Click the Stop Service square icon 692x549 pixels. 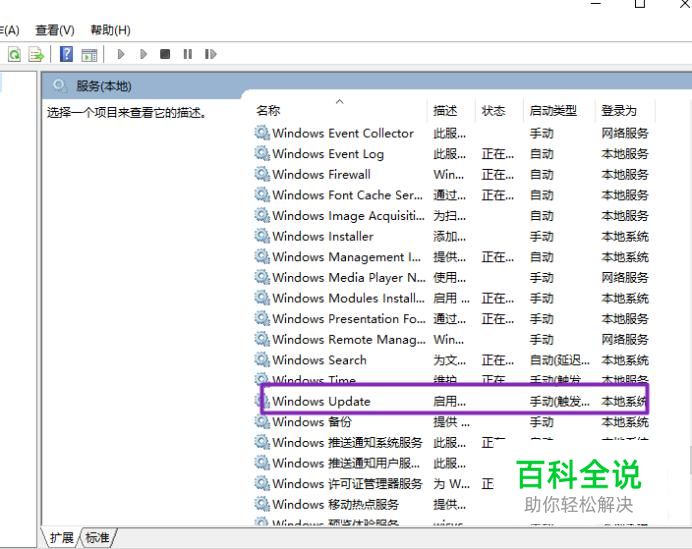pos(165,54)
